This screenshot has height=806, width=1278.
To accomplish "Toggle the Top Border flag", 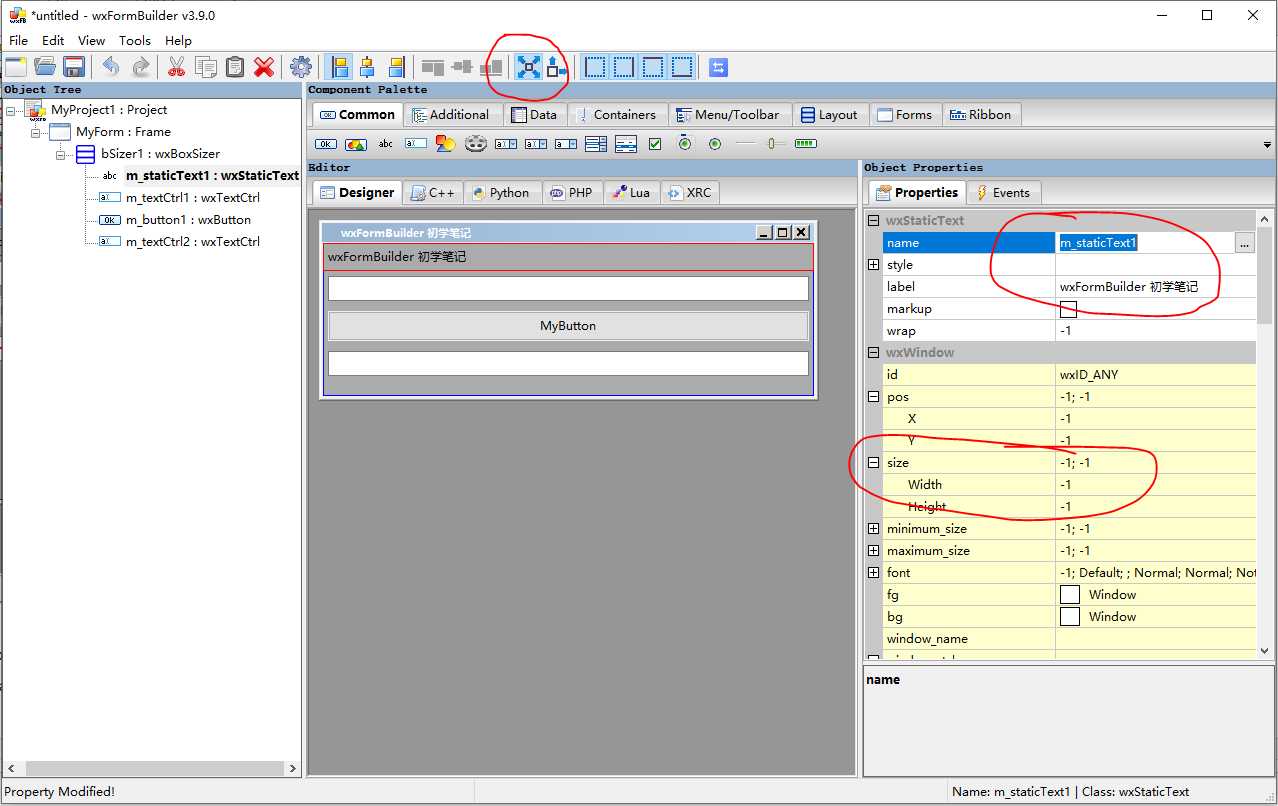I will pyautogui.click(x=653, y=67).
